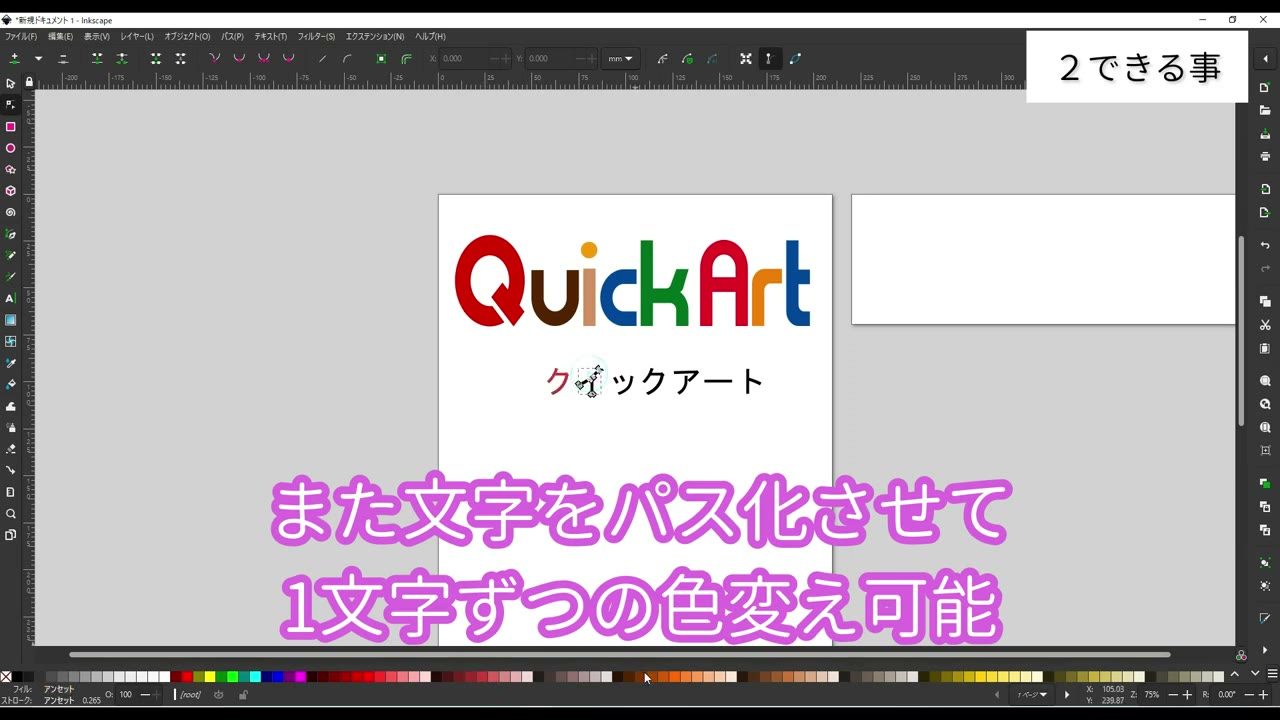
Task: Select the Text tool
Action: pyautogui.click(x=11, y=298)
